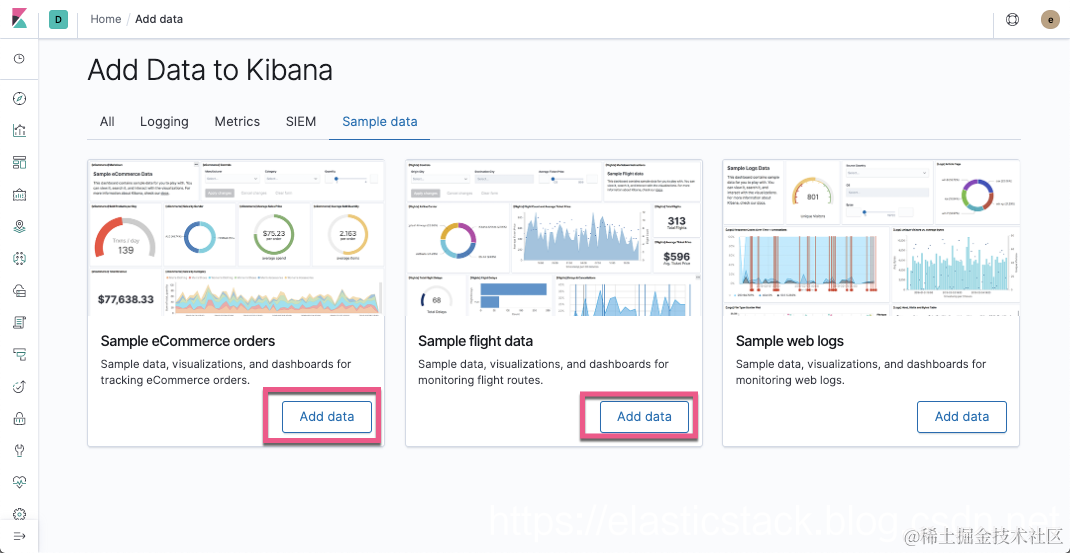Open the D space selector avatar

[x=58, y=20]
